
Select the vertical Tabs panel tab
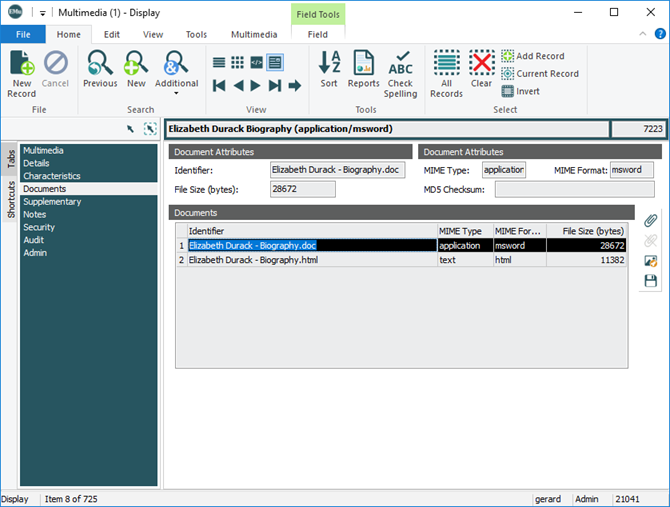click(11, 158)
